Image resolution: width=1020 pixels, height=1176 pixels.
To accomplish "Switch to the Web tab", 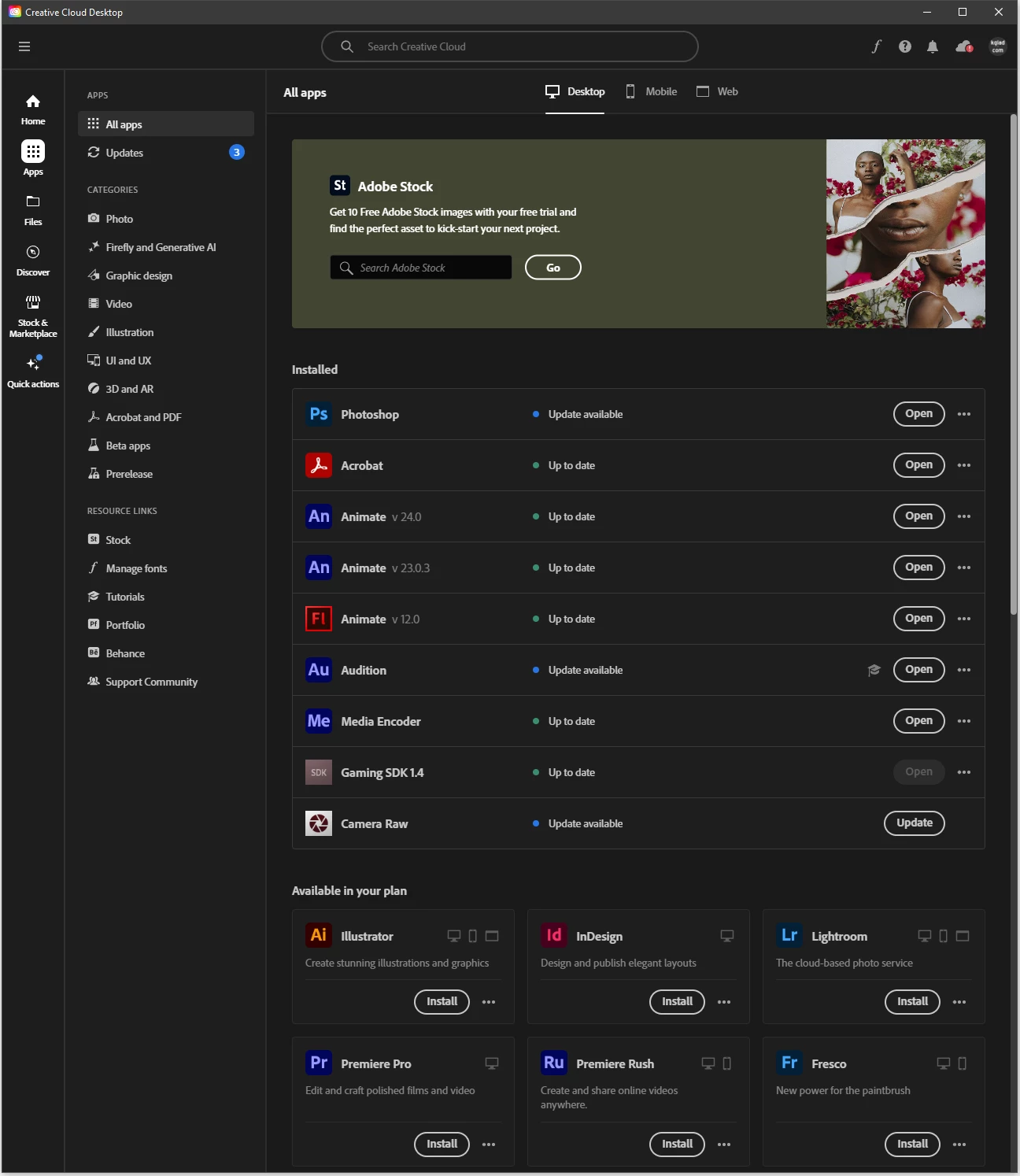I will coord(718,92).
